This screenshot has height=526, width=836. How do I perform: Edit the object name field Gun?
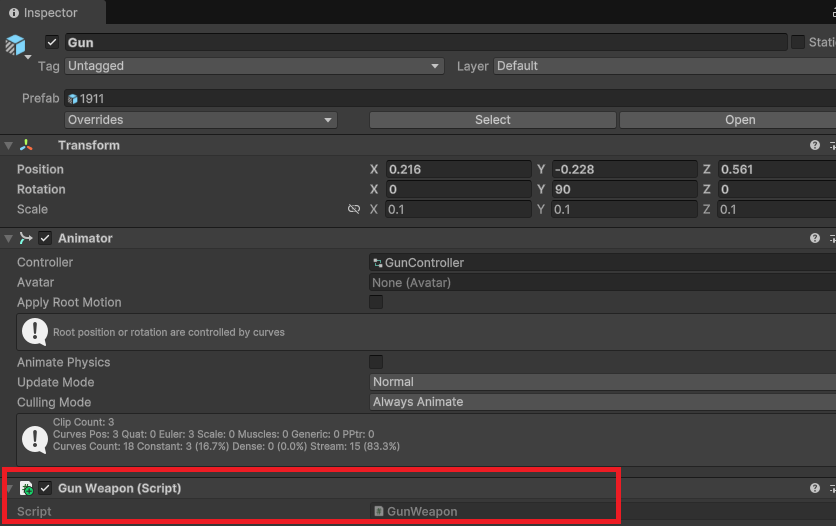426,43
